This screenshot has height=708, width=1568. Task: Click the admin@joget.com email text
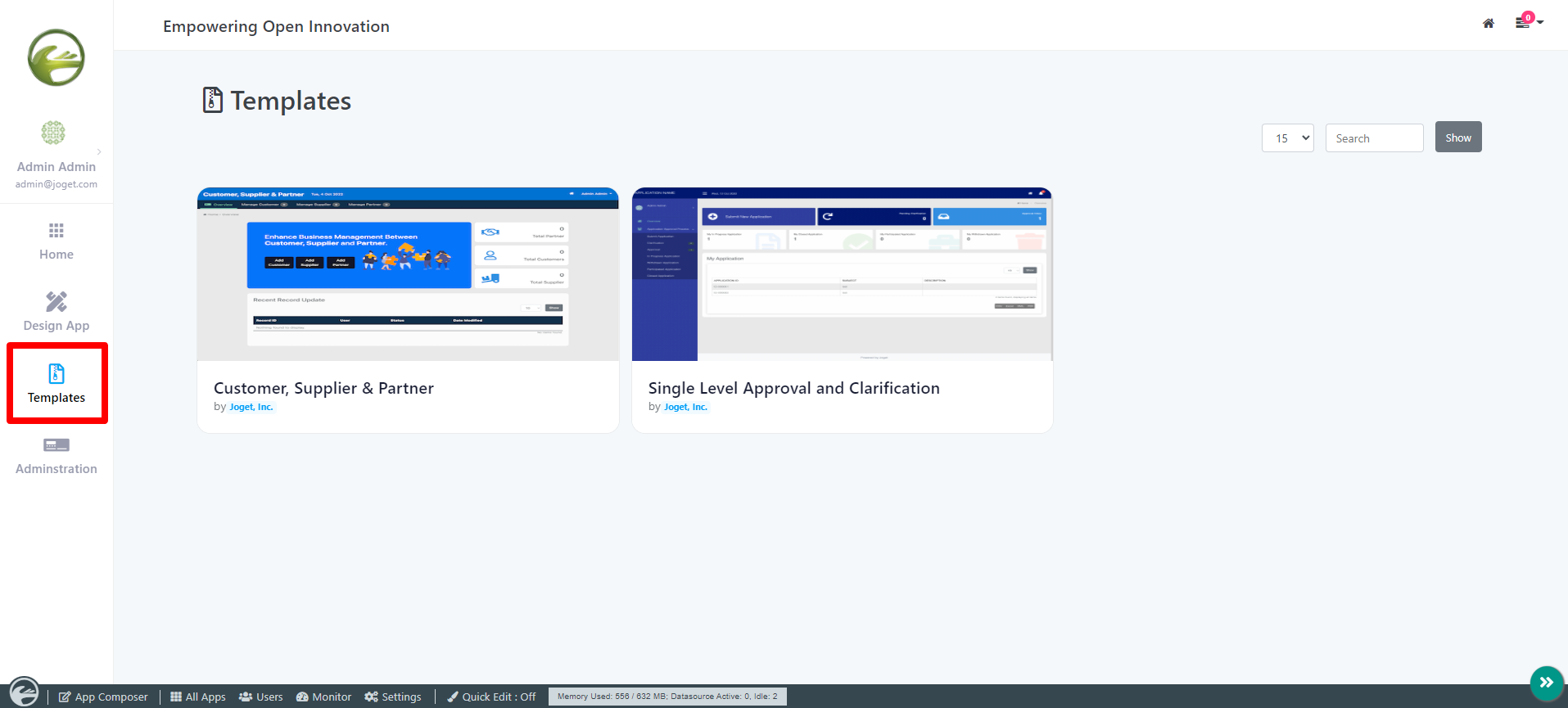[56, 184]
